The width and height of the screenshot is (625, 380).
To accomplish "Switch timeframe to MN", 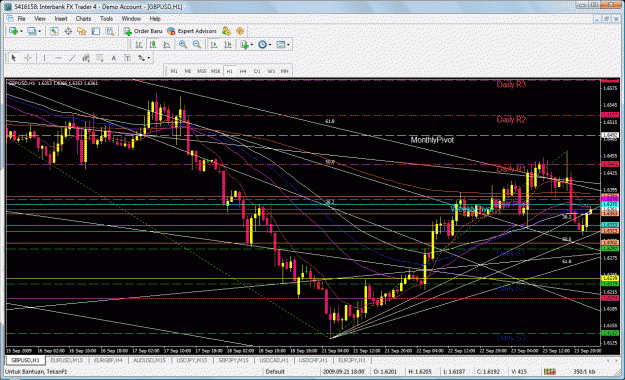I will point(285,71).
